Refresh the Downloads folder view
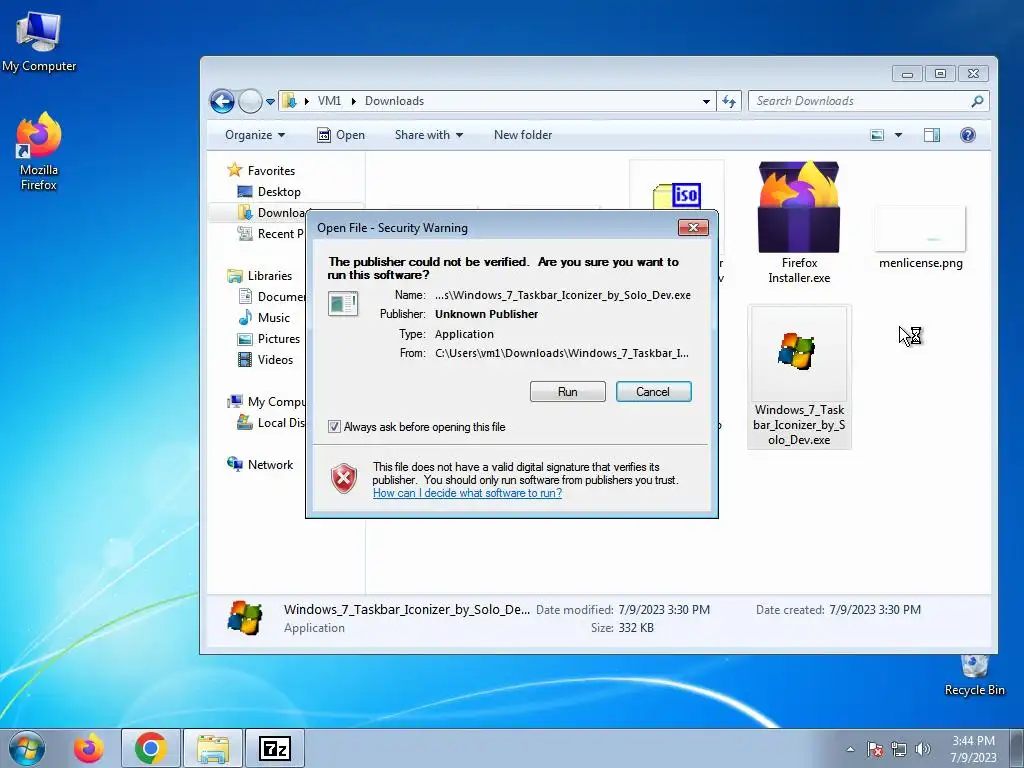Image resolution: width=1024 pixels, height=768 pixels. coord(729,101)
